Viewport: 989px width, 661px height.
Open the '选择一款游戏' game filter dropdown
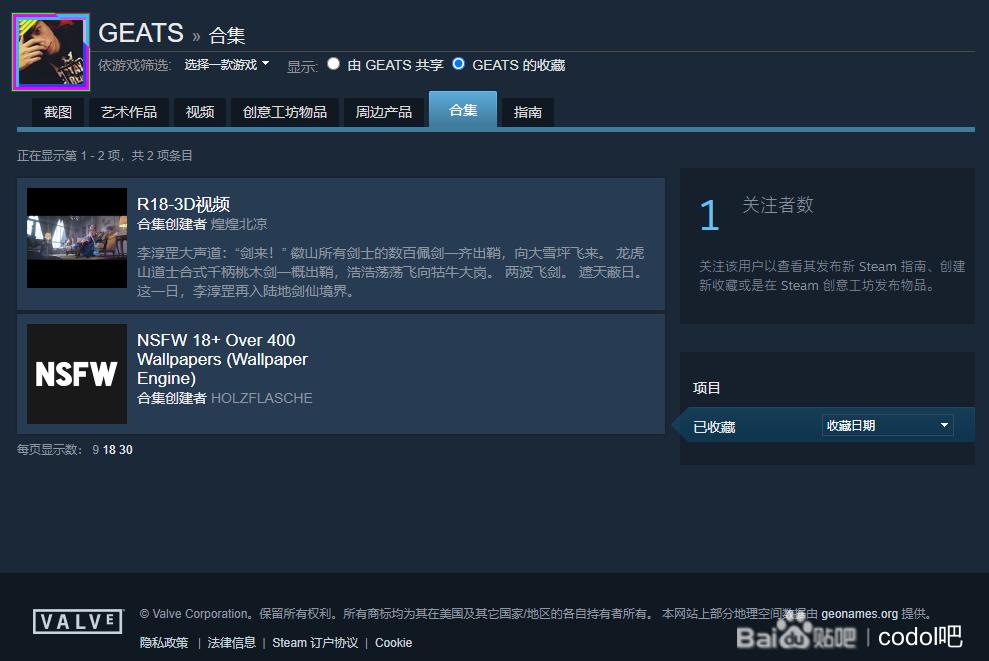pyautogui.click(x=226, y=64)
